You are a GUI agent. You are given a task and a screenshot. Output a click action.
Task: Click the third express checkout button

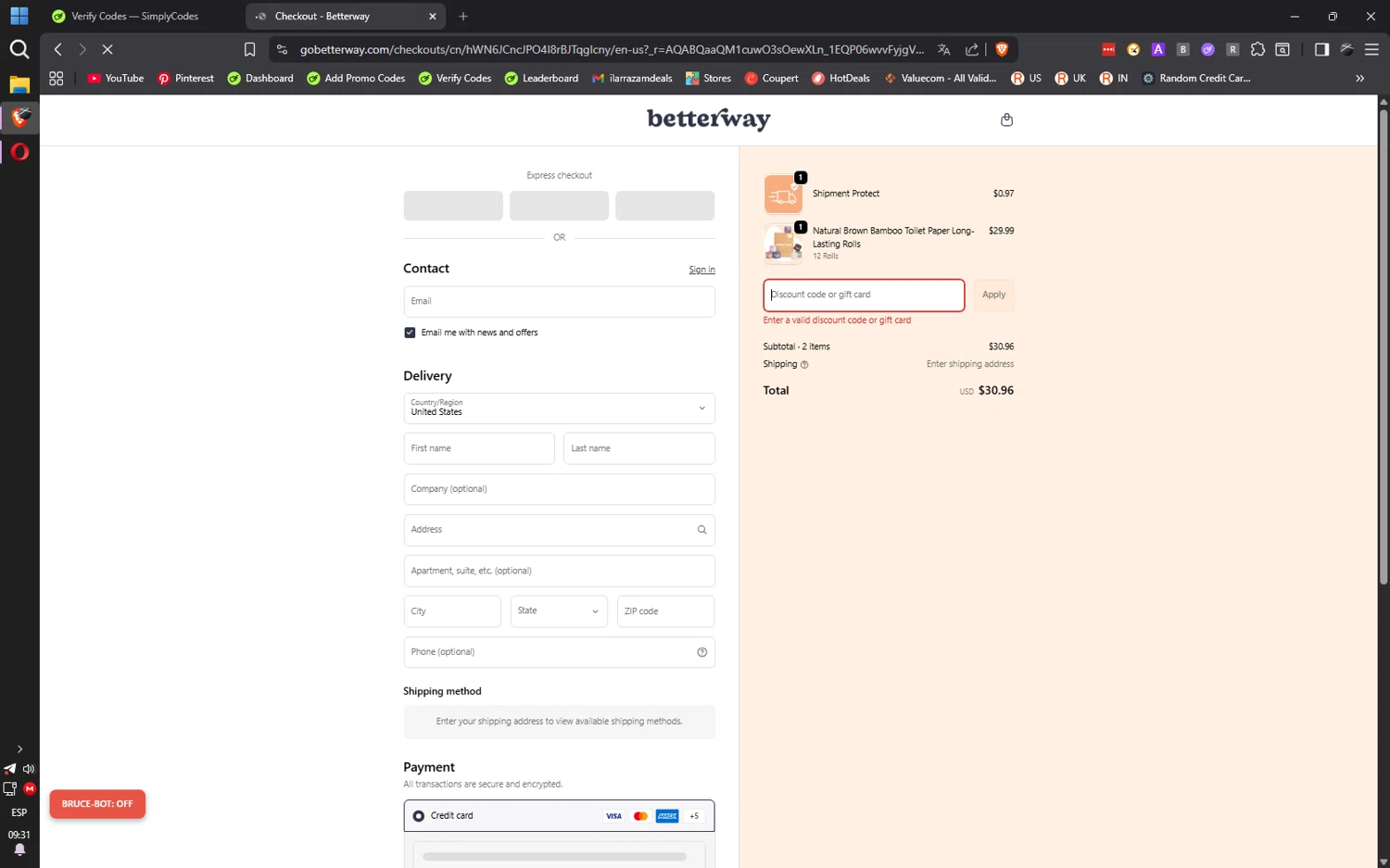[664, 206]
